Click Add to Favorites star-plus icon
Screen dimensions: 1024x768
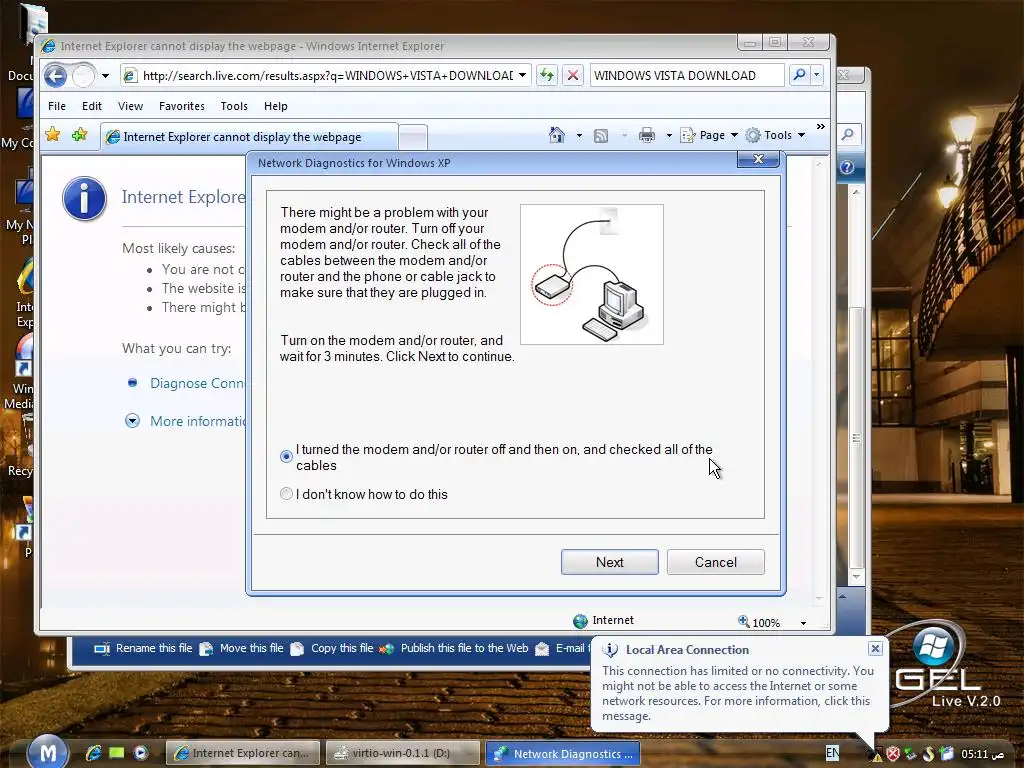click(80, 135)
